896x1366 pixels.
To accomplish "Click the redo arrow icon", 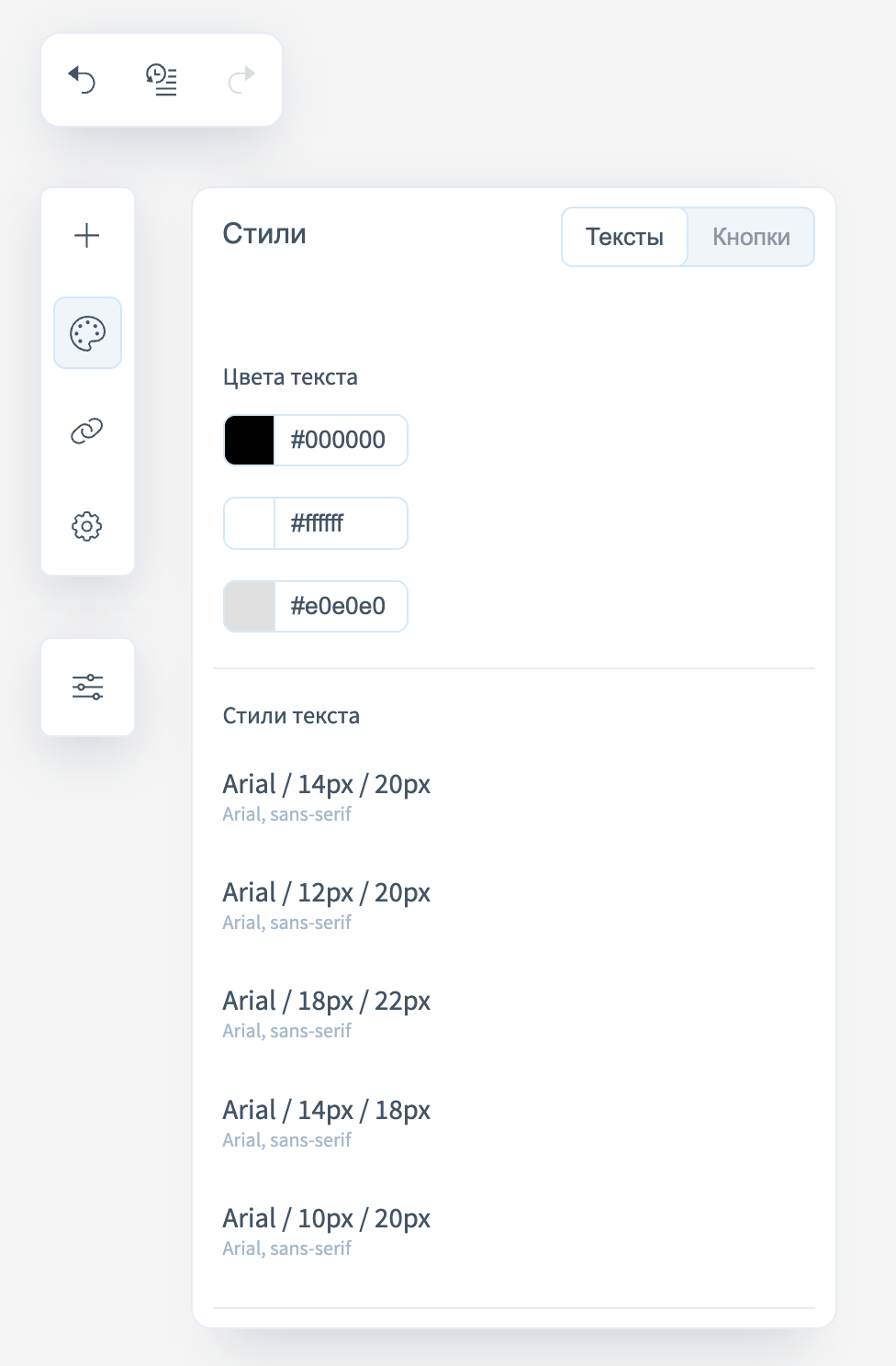I will tap(241, 80).
